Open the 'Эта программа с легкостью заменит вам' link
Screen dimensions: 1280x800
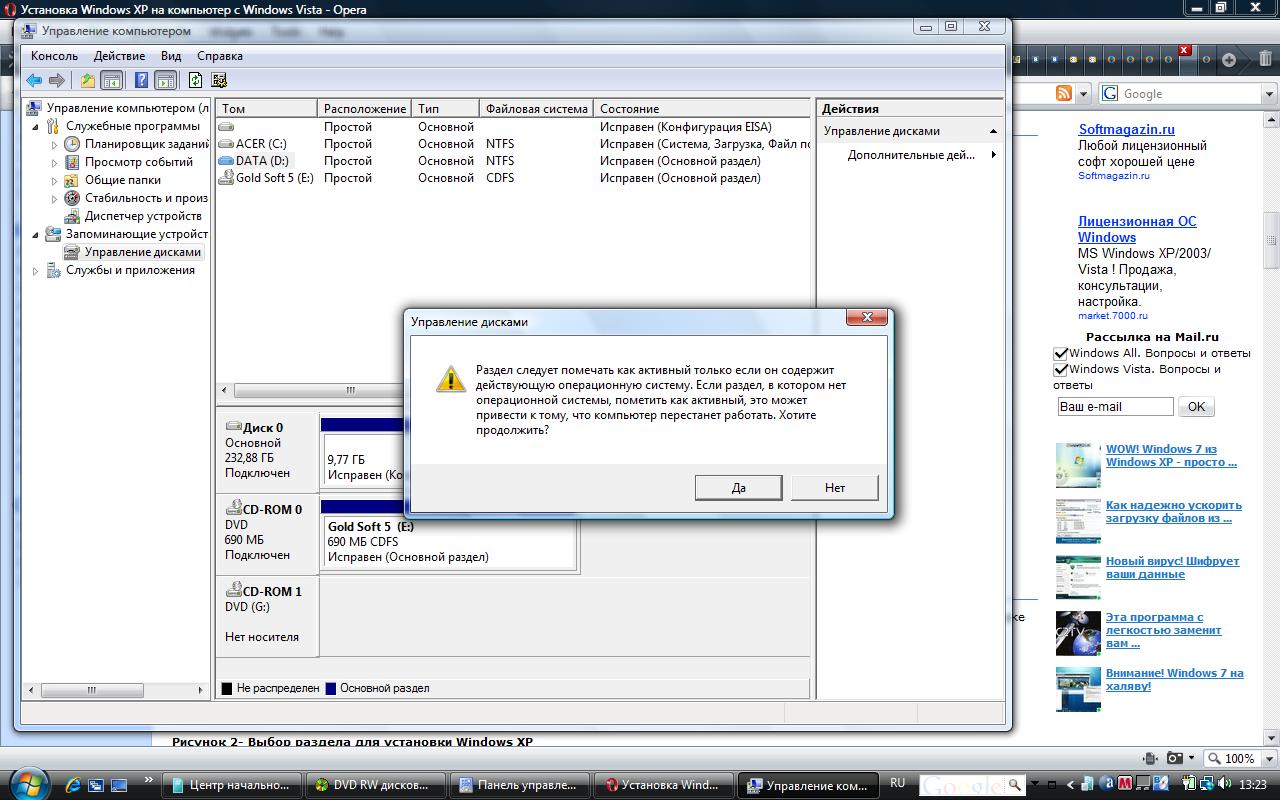tap(1163, 630)
